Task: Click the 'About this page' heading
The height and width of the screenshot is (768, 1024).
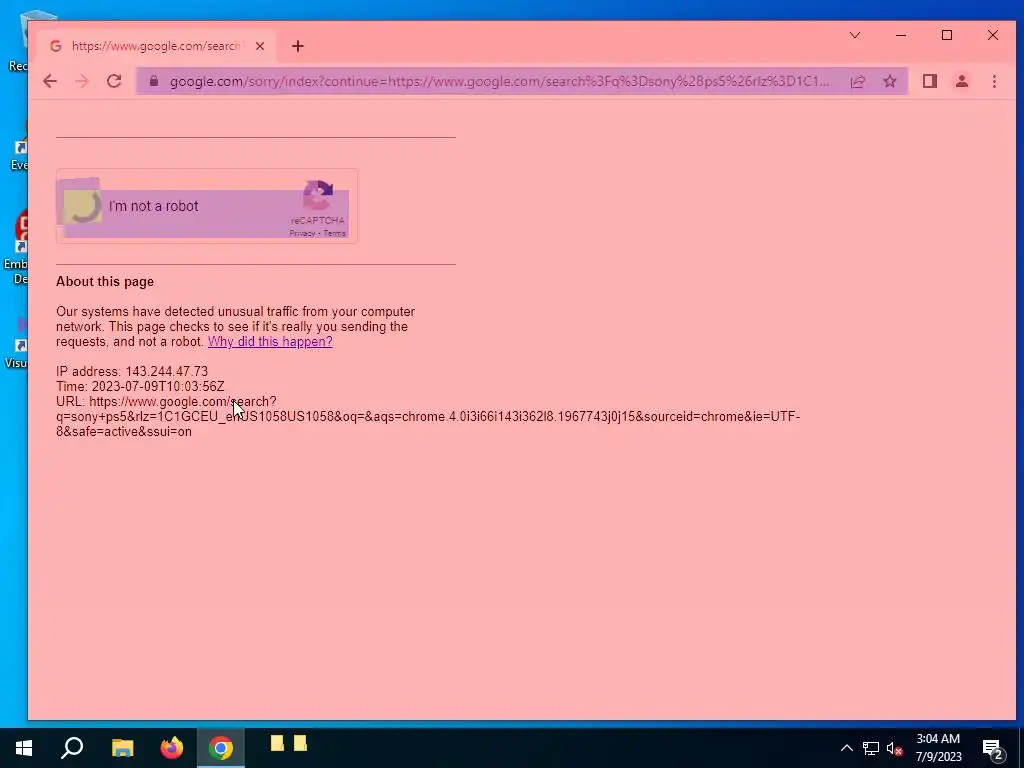Action: (x=105, y=281)
